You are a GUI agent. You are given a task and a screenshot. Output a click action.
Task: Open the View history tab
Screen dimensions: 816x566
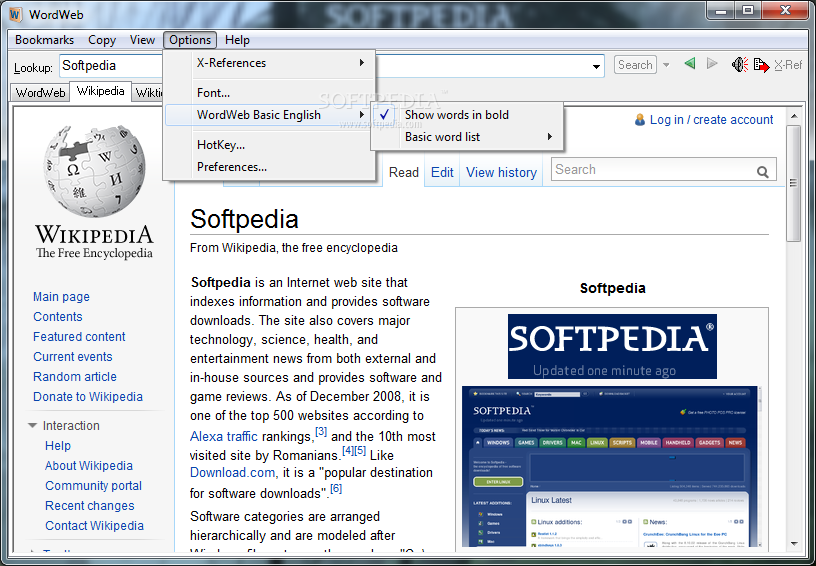point(501,172)
